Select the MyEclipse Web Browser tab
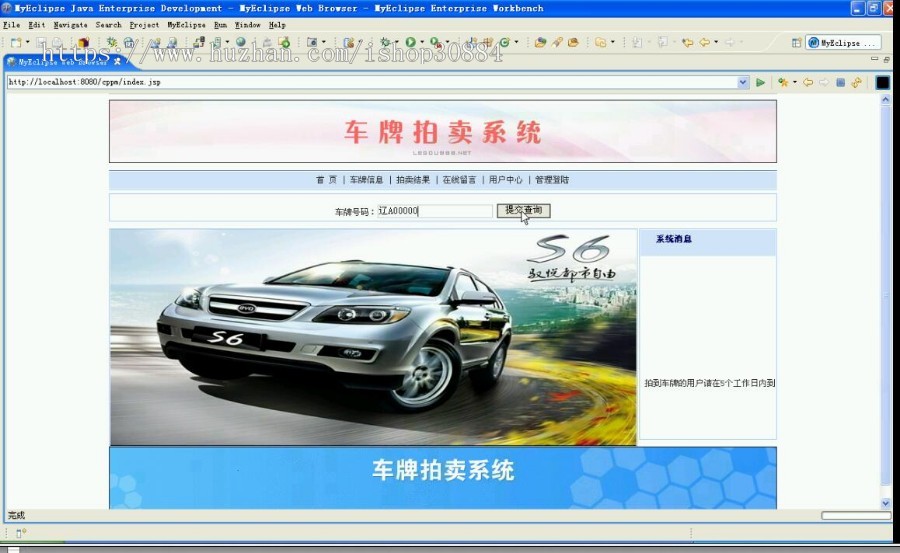The width and height of the screenshot is (900, 553). pyautogui.click(x=62, y=61)
